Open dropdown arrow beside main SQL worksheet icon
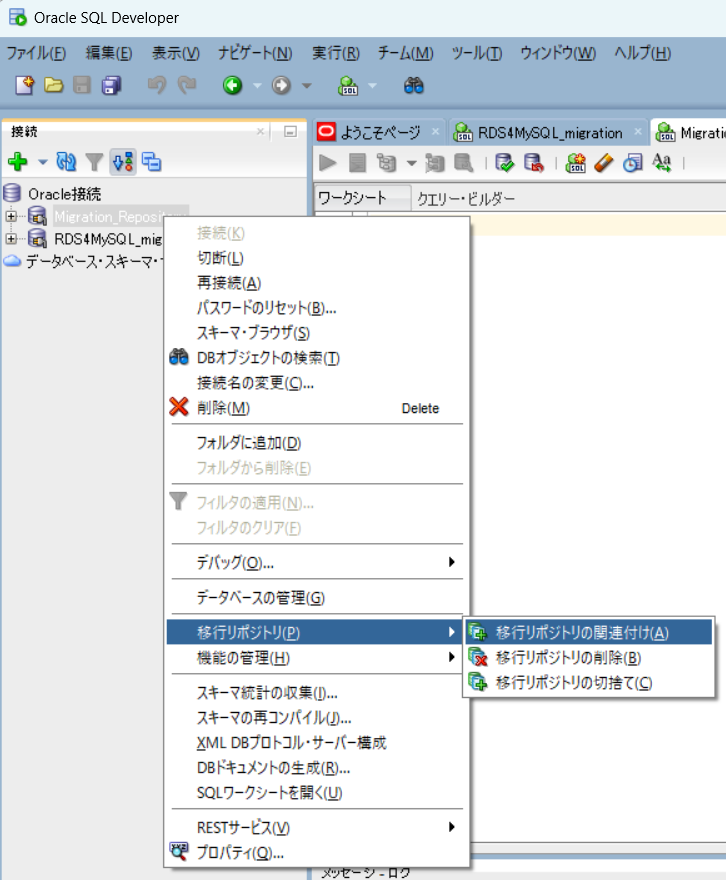Screen dimensions: 726x880 (373, 86)
